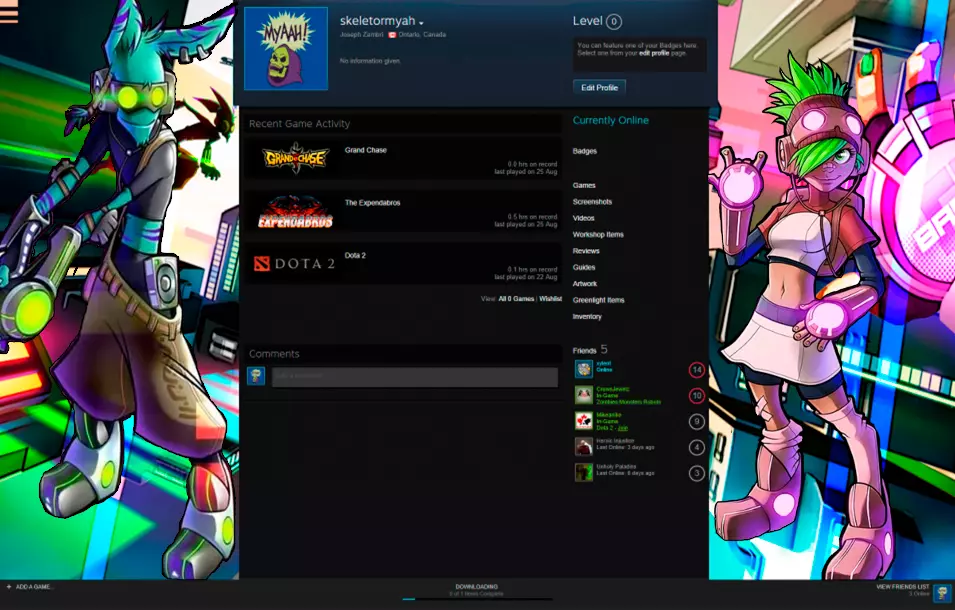Open the hamburger menu icon
Screen dimensions: 955x610
point(9,11)
